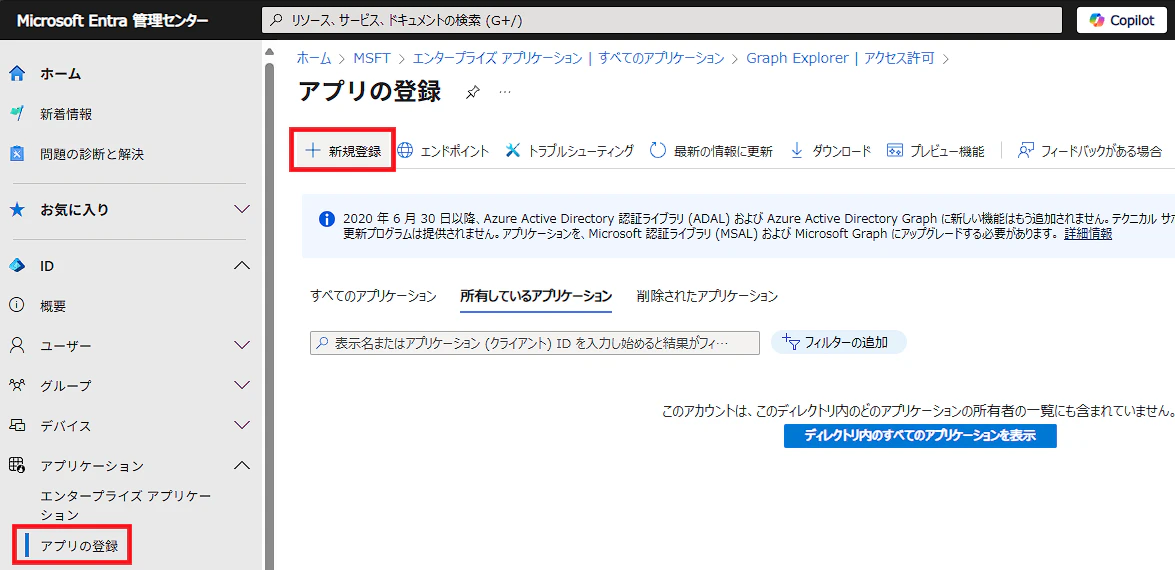Expand the お気に入り section chevron

tap(241, 210)
